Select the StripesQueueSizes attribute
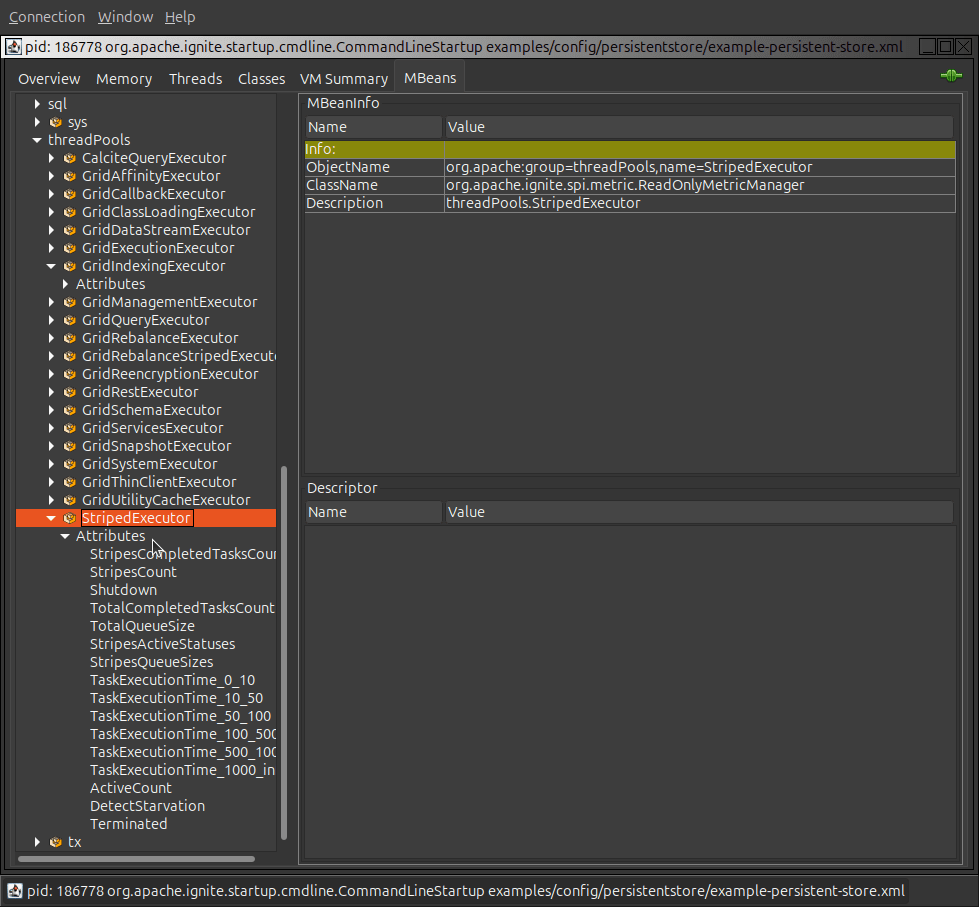 [151, 662]
